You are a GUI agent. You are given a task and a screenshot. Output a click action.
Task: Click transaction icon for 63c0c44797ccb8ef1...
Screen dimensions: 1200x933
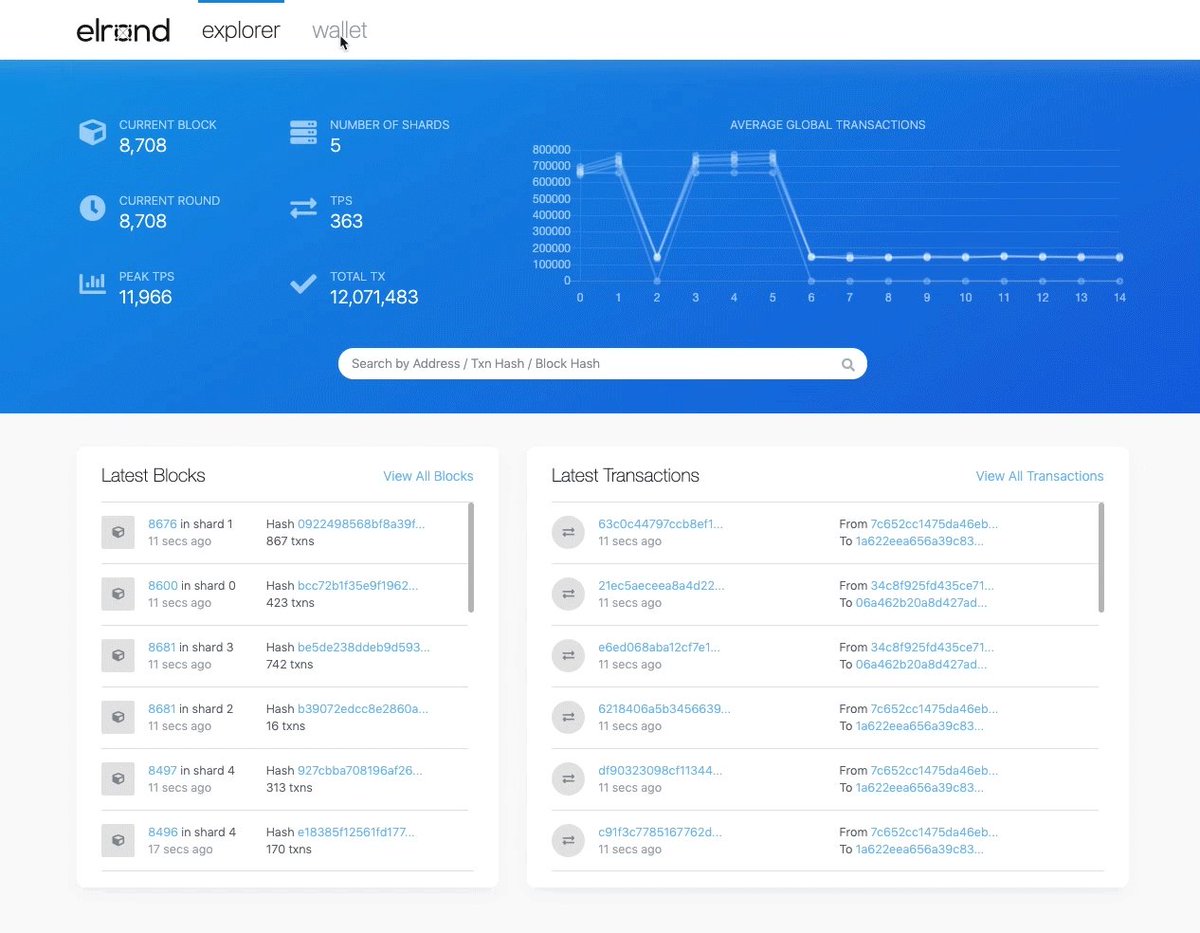(568, 532)
